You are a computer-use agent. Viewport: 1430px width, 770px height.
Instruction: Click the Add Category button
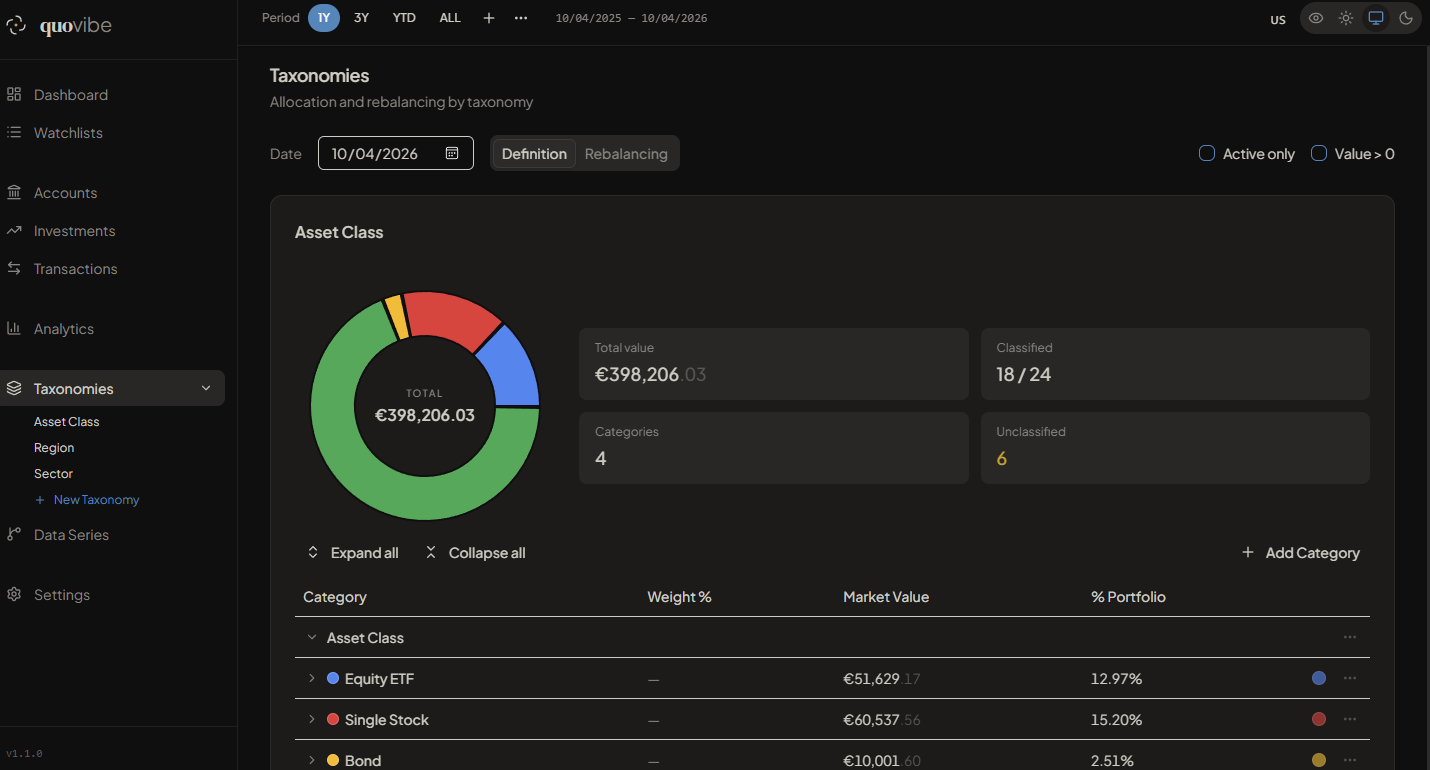(1301, 553)
